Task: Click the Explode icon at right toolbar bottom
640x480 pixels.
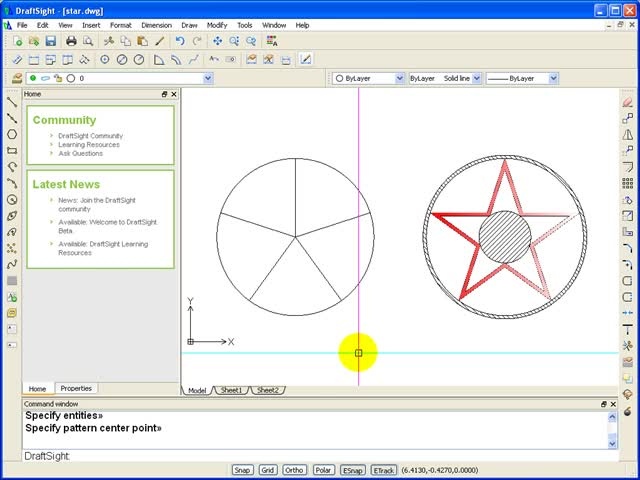Action: coord(628,411)
